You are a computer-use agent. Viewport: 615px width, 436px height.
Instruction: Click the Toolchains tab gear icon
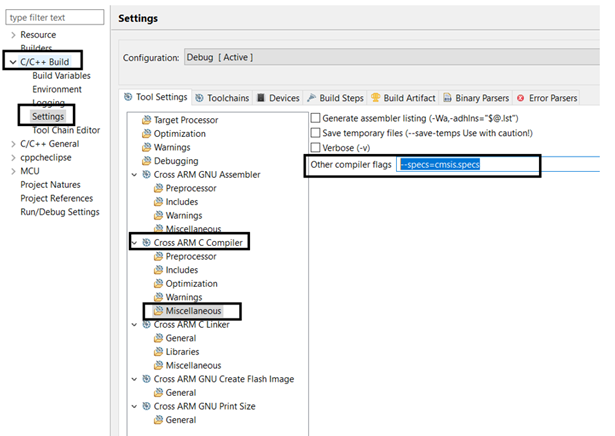coord(199,98)
